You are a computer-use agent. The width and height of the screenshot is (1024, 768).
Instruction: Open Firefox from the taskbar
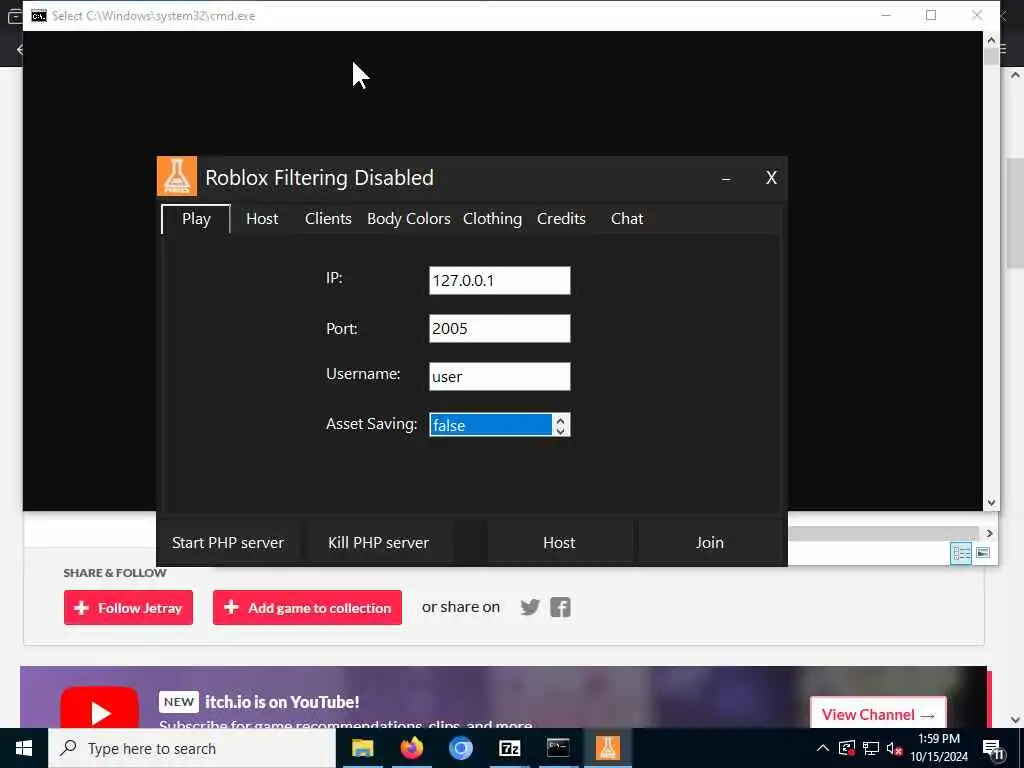point(411,748)
